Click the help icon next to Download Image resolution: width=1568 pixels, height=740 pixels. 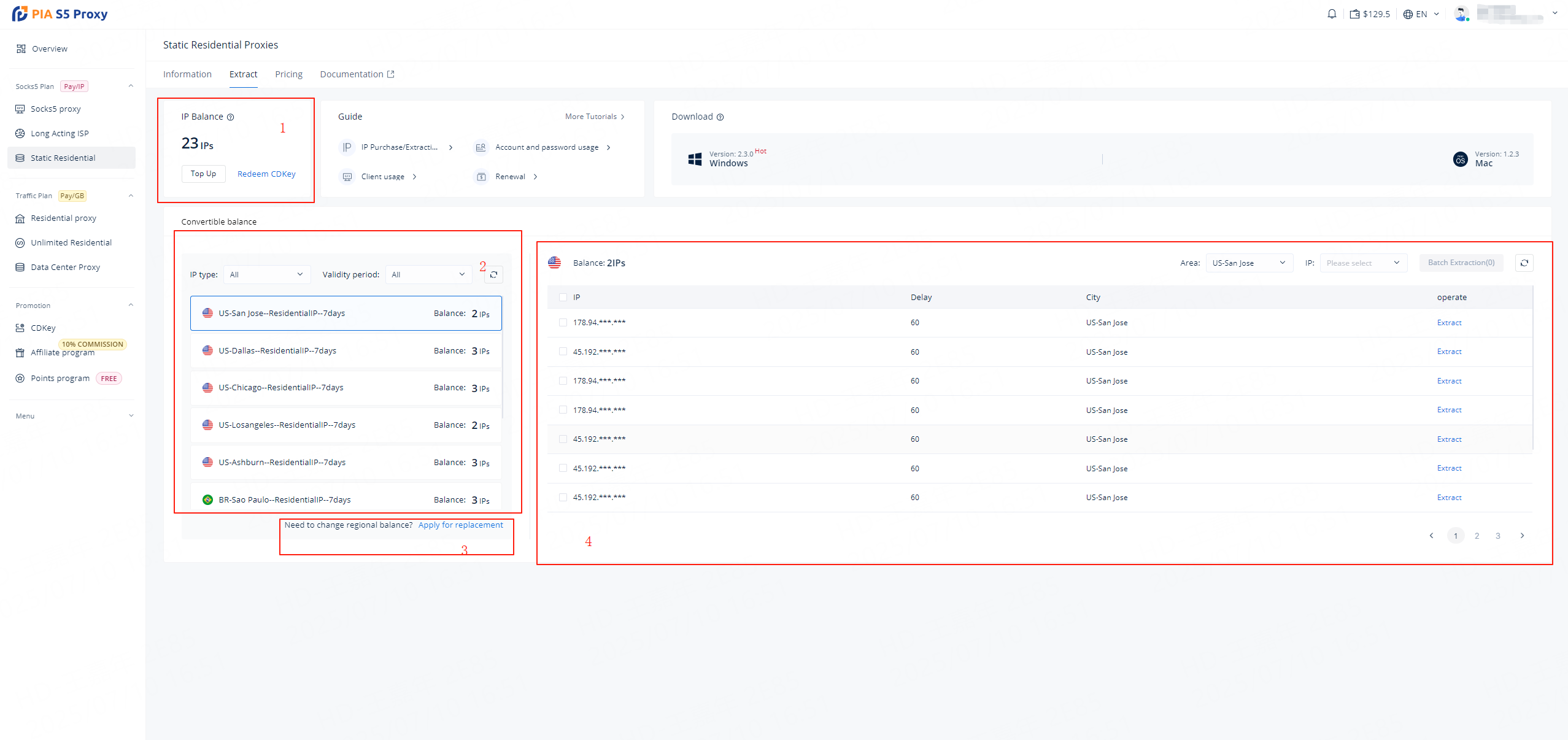click(x=720, y=117)
